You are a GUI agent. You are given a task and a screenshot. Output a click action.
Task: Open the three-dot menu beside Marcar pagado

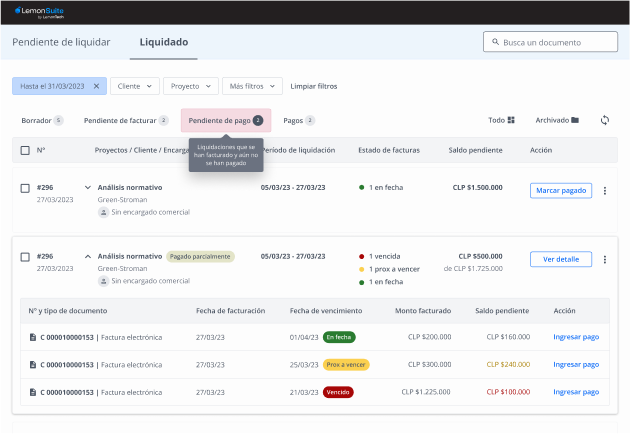tap(604, 191)
